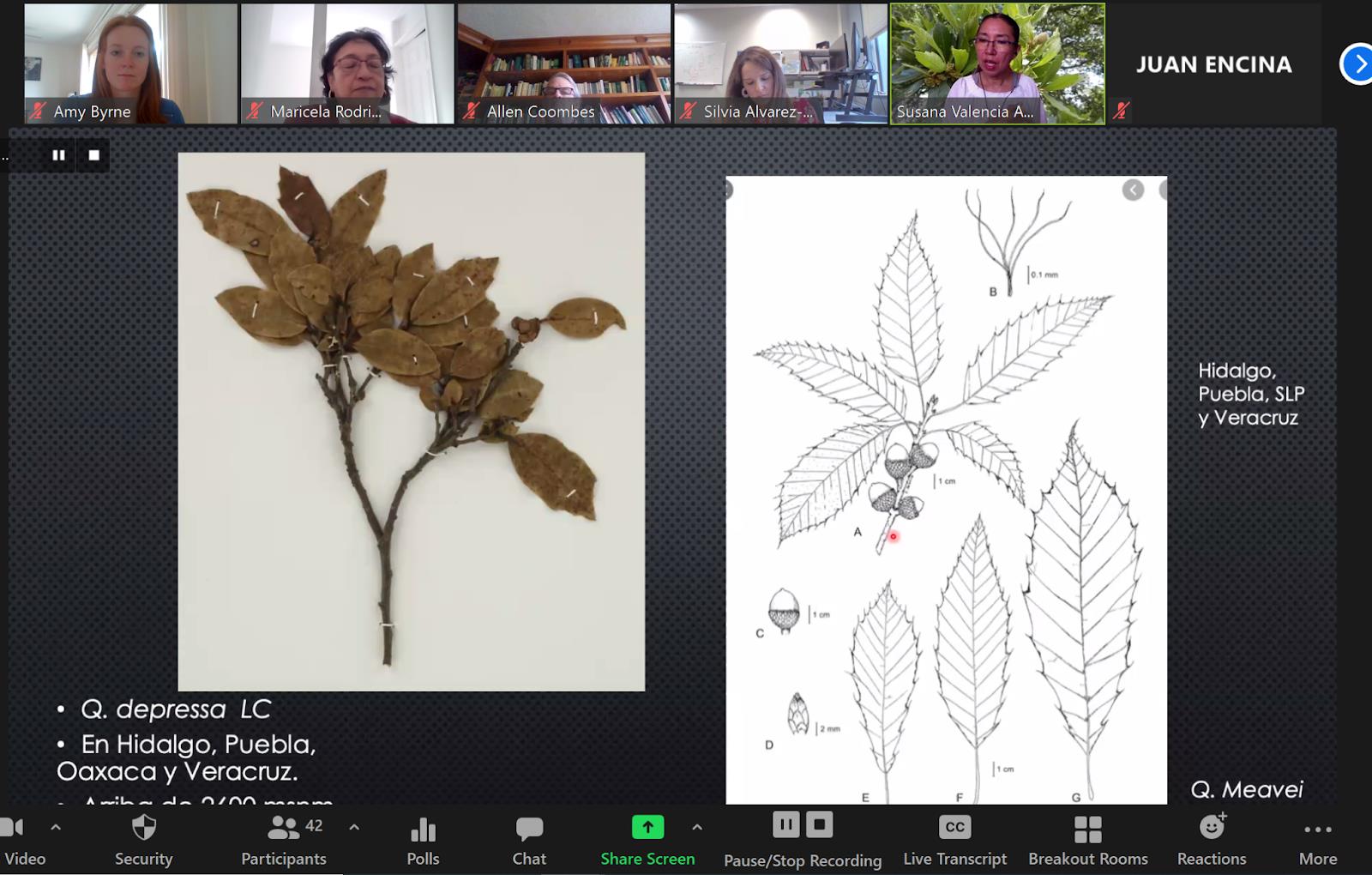Select Allen Coombes' video thumbnail
This screenshot has width=1372, height=875.
[x=563, y=64]
